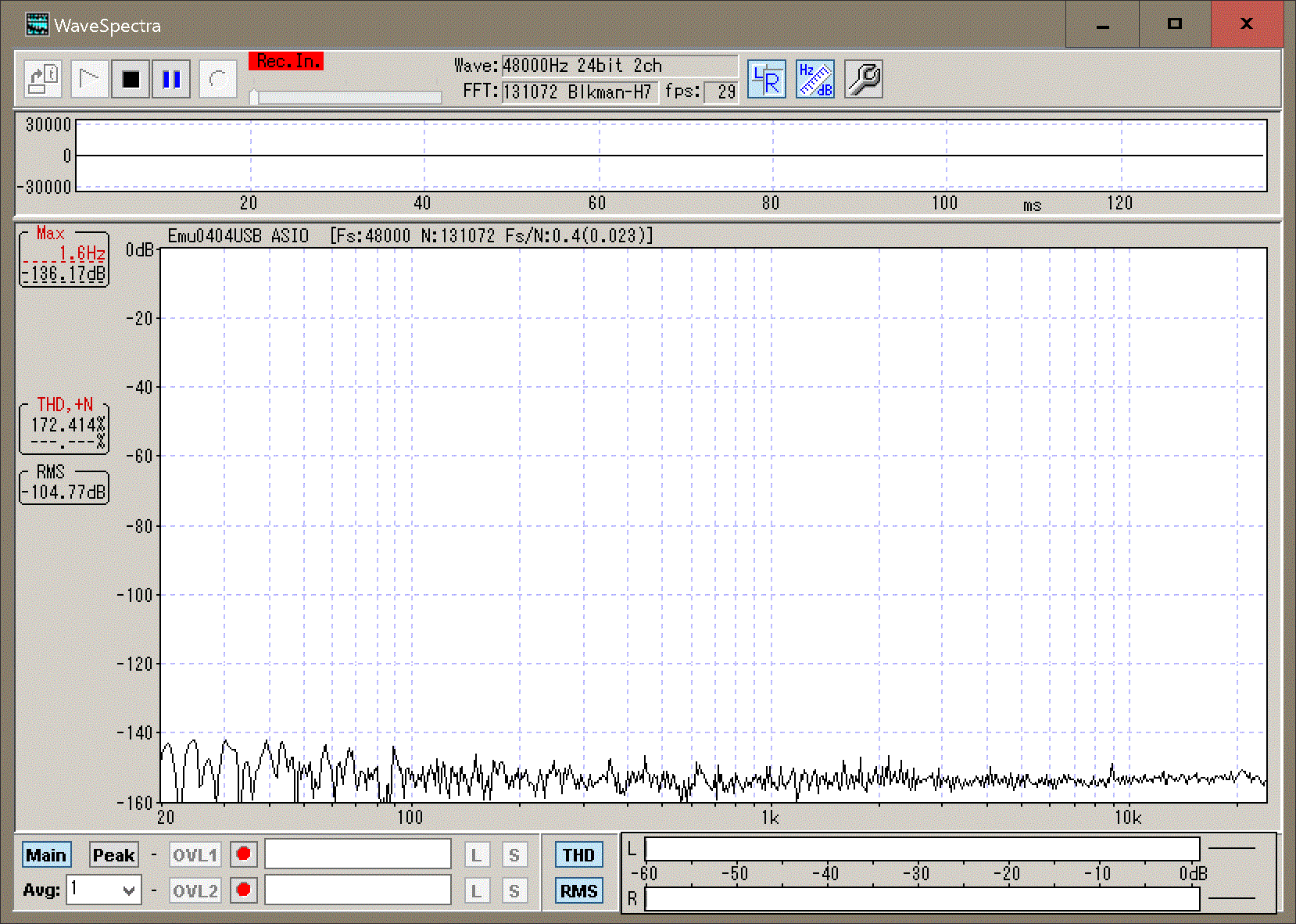Open the Avg count dropdown
This screenshot has height=924, width=1296.
click(104, 890)
